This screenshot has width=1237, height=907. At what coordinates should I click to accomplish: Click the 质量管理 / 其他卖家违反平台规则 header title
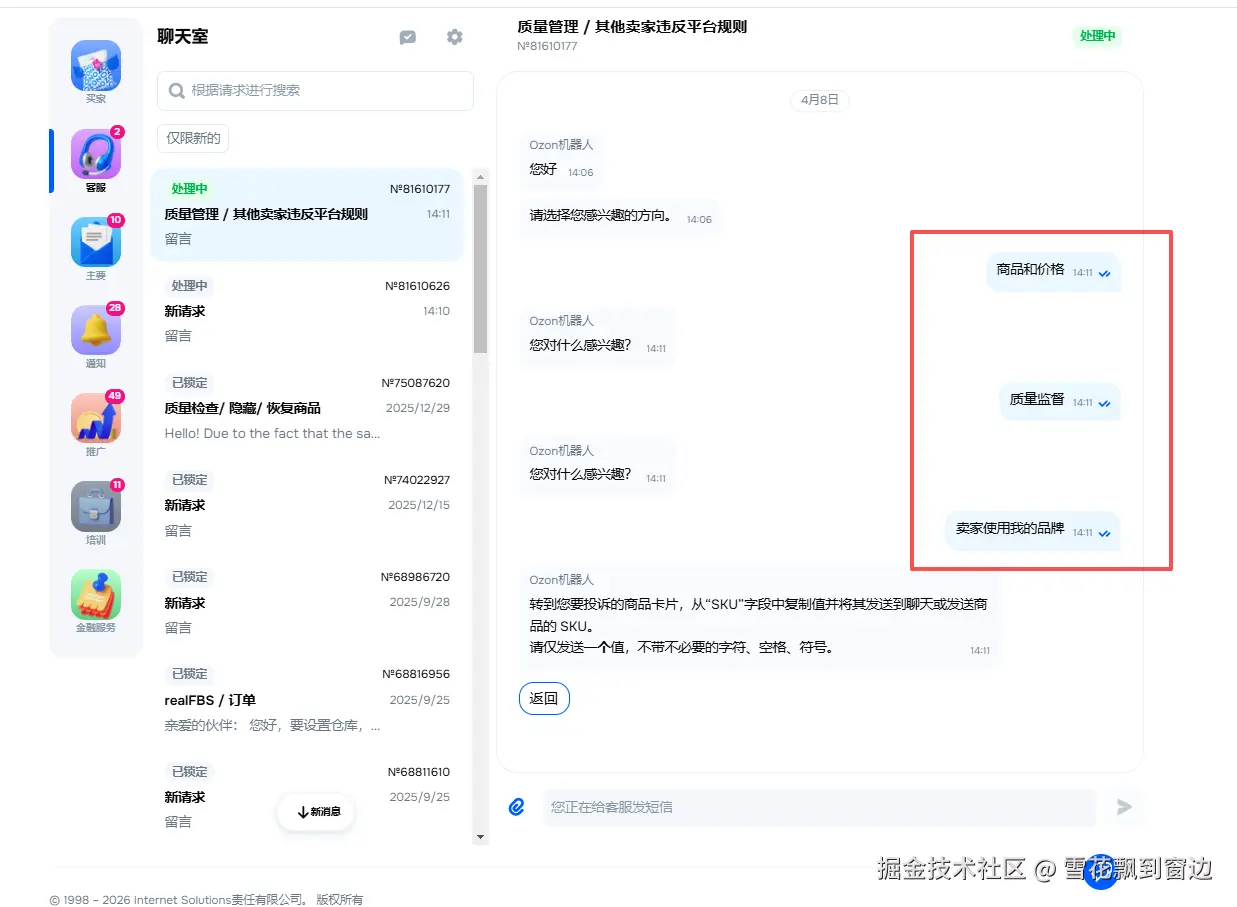632,26
